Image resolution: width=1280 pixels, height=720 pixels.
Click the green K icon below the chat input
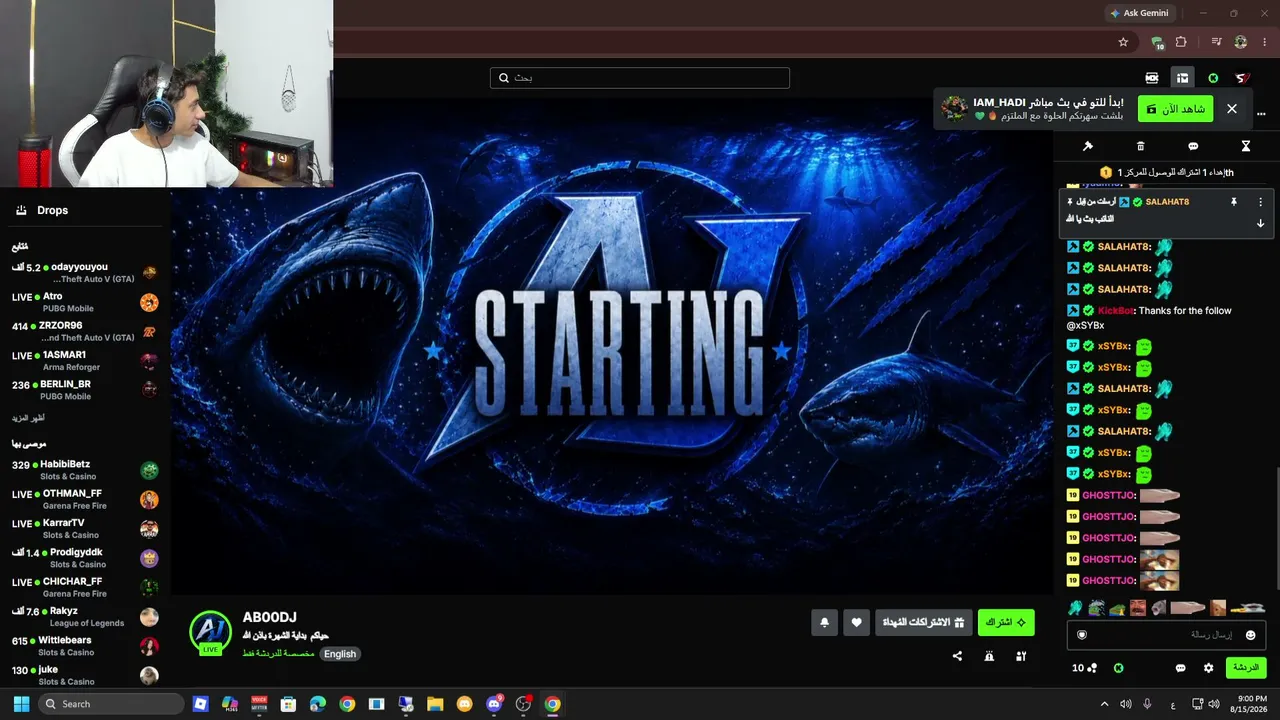[x=1119, y=668]
